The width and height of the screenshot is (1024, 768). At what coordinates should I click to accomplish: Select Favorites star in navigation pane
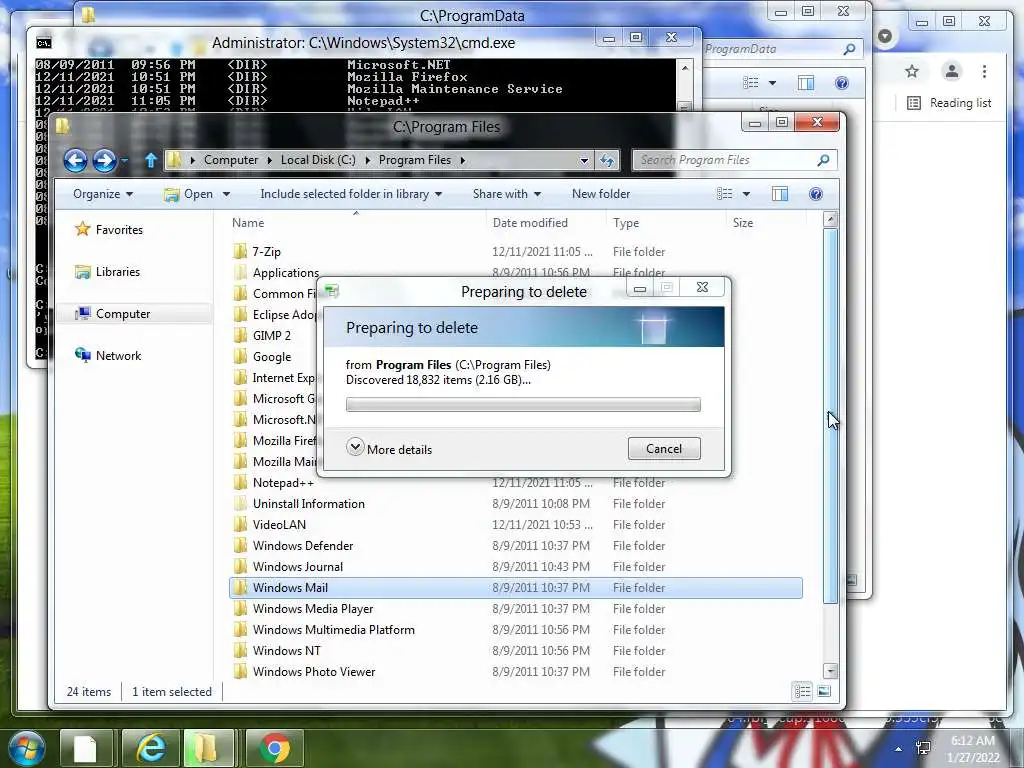82,229
